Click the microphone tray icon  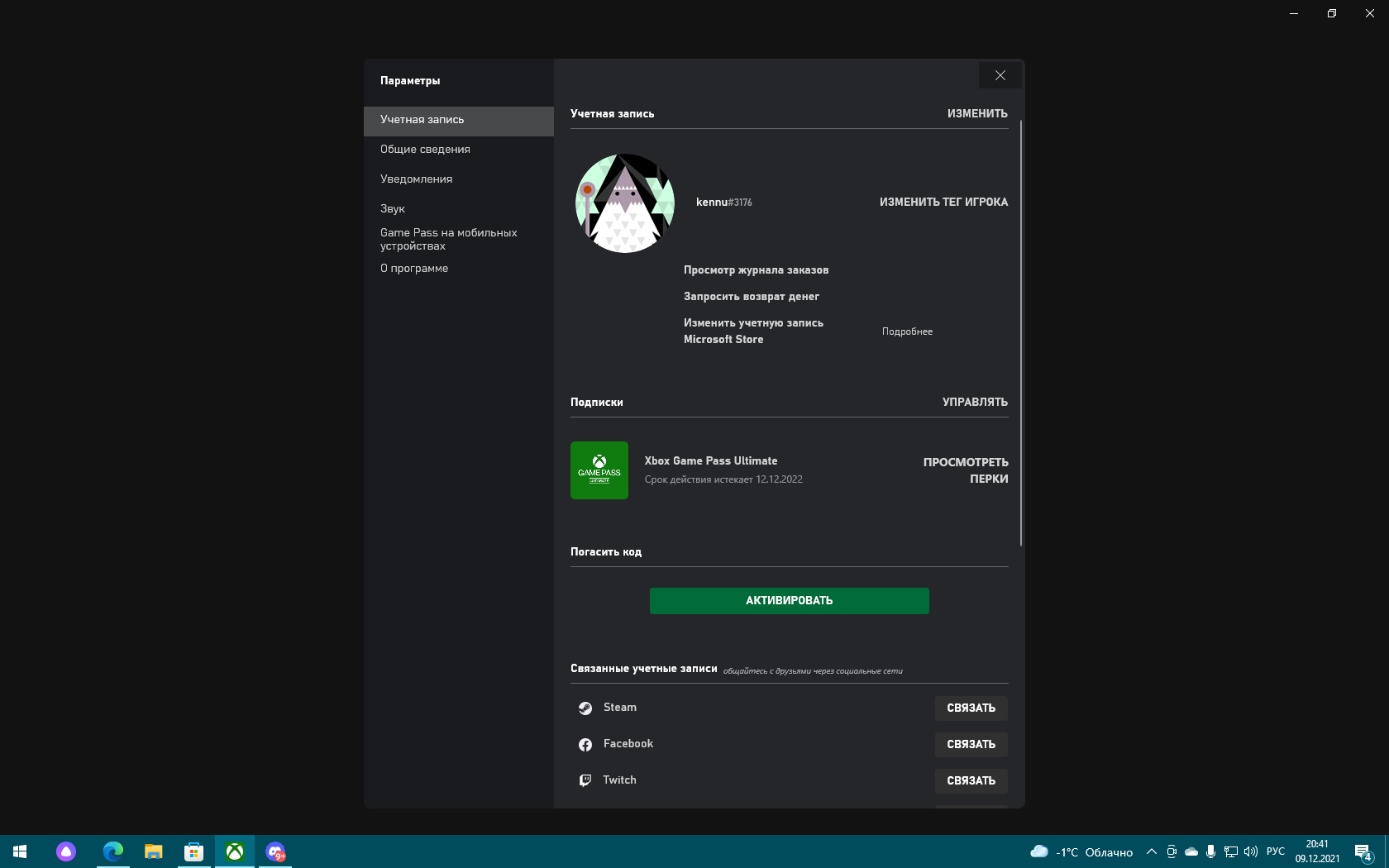click(x=1210, y=851)
